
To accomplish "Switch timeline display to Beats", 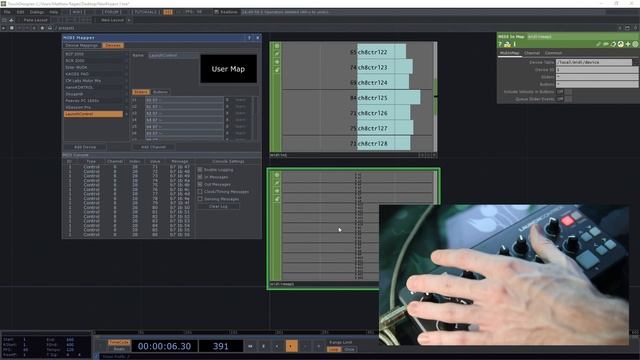I will coord(119,349).
